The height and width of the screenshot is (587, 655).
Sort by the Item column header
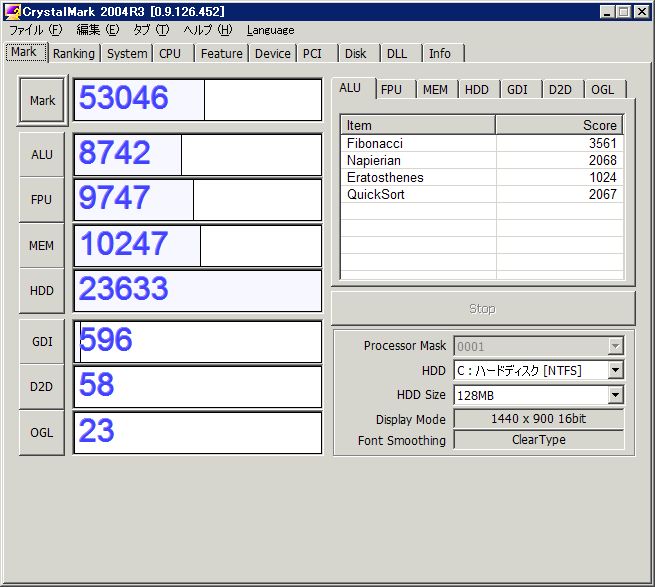(x=418, y=125)
